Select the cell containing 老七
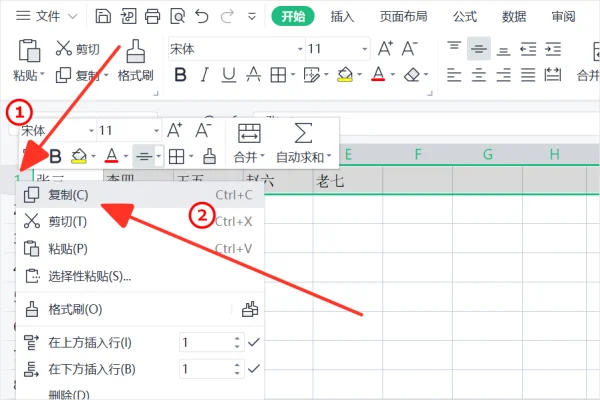600x400 pixels. pyautogui.click(x=347, y=181)
